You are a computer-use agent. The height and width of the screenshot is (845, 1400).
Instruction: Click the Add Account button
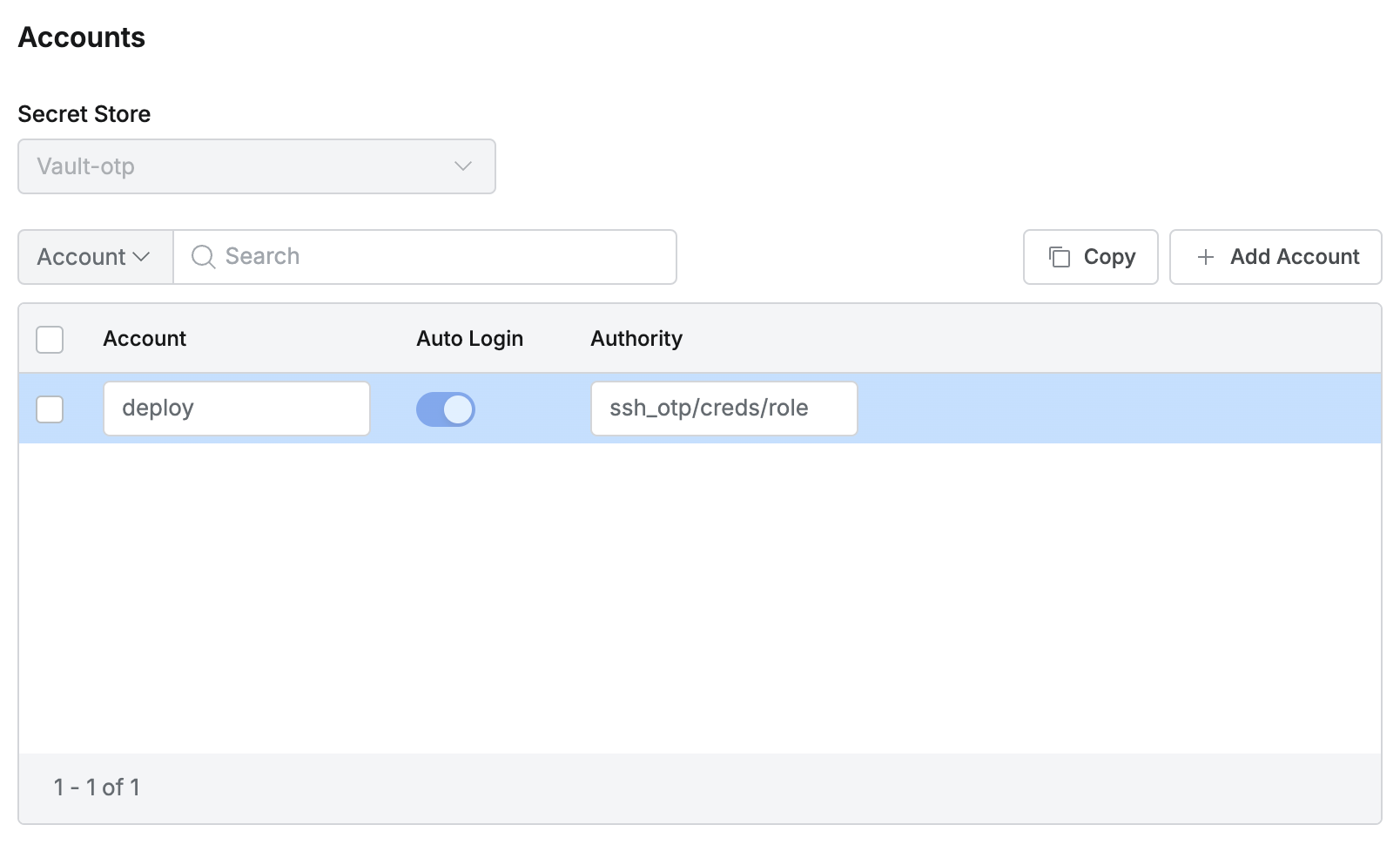pos(1275,257)
